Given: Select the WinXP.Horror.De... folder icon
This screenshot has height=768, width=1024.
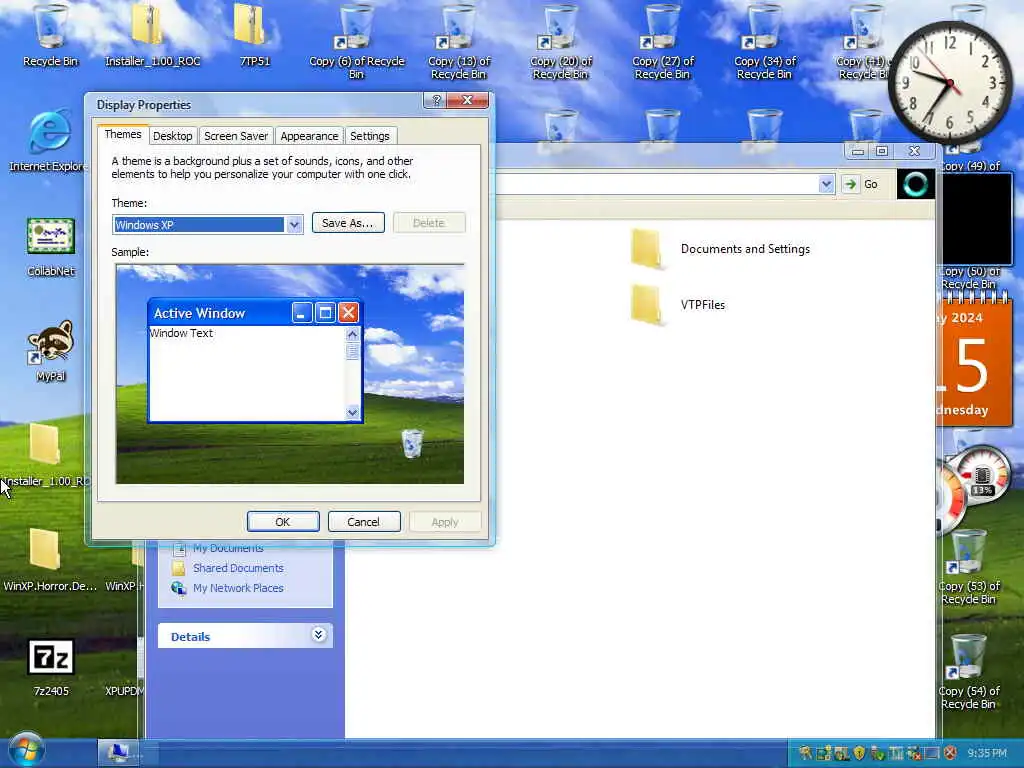Looking at the screenshot, I should pos(50,560).
